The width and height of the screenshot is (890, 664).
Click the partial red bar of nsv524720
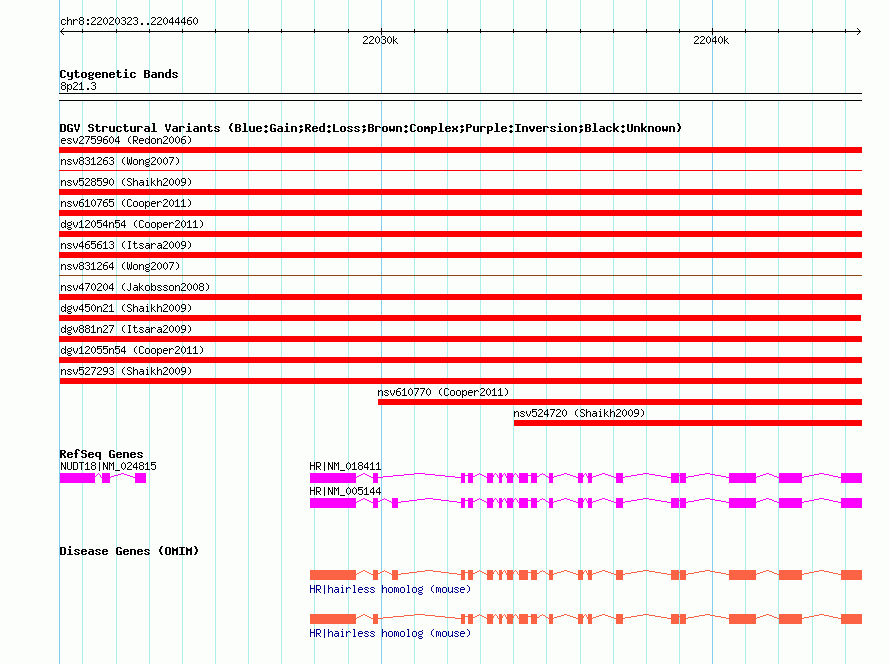click(x=687, y=423)
